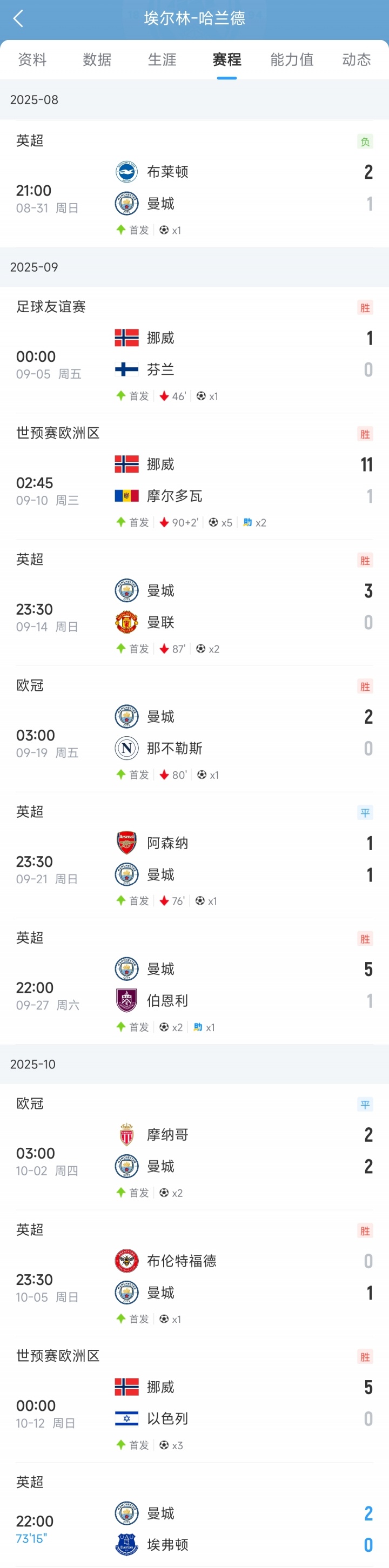The width and height of the screenshot is (389, 1568).
Task: Click the Arsenal club crest
Action: tap(126, 843)
